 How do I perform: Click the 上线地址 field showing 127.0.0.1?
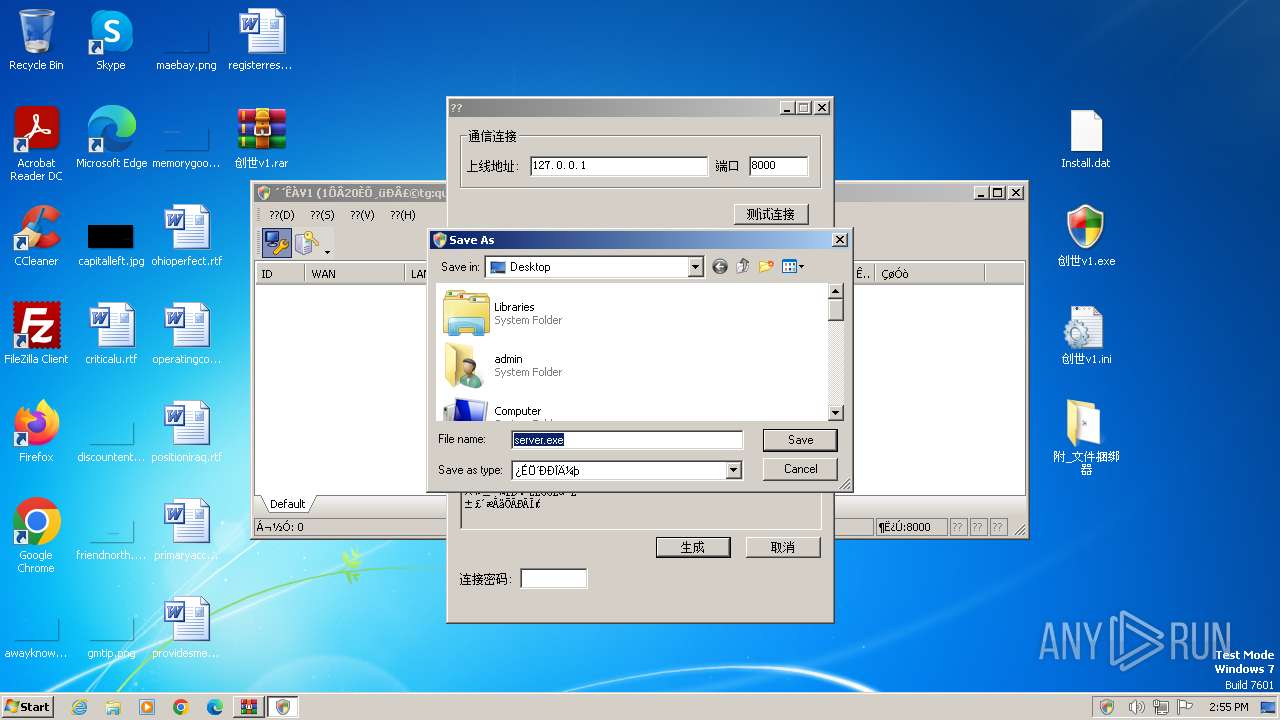618,166
